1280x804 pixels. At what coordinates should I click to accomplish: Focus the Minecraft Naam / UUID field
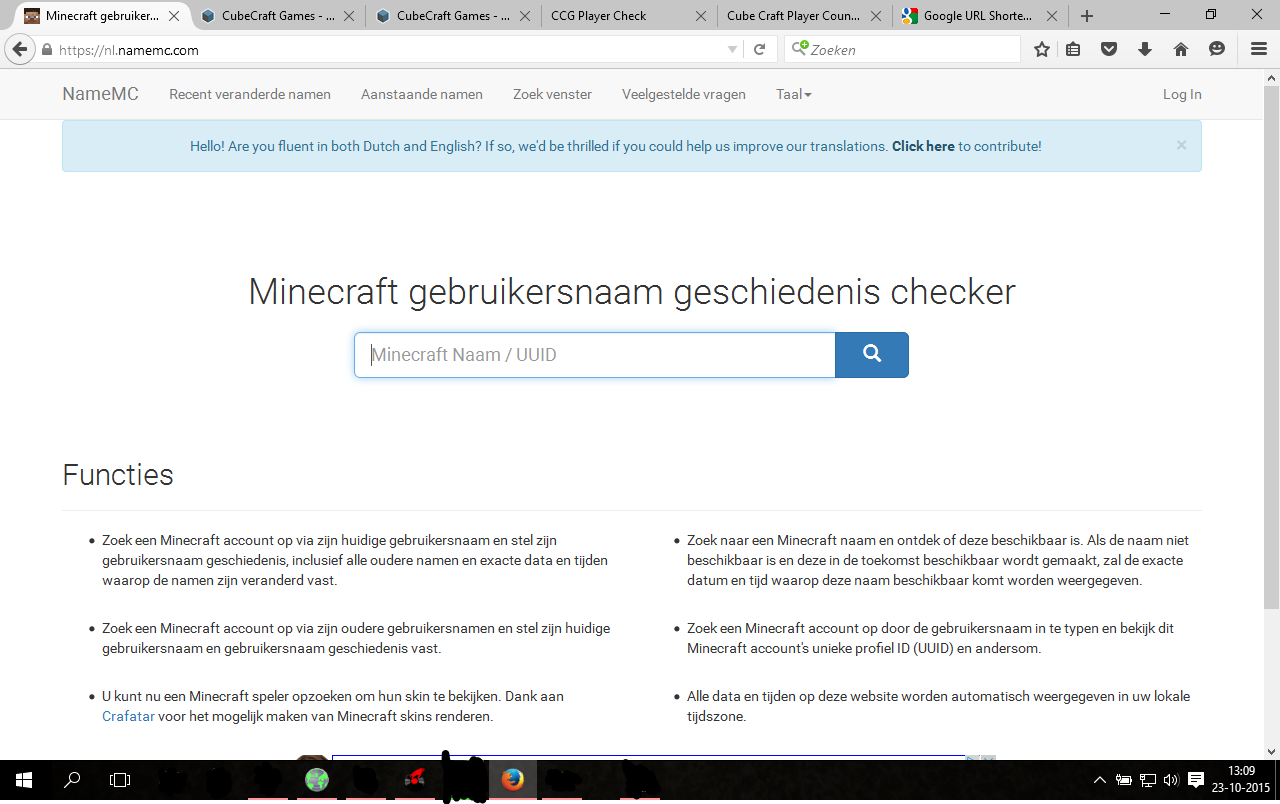pyautogui.click(x=595, y=355)
